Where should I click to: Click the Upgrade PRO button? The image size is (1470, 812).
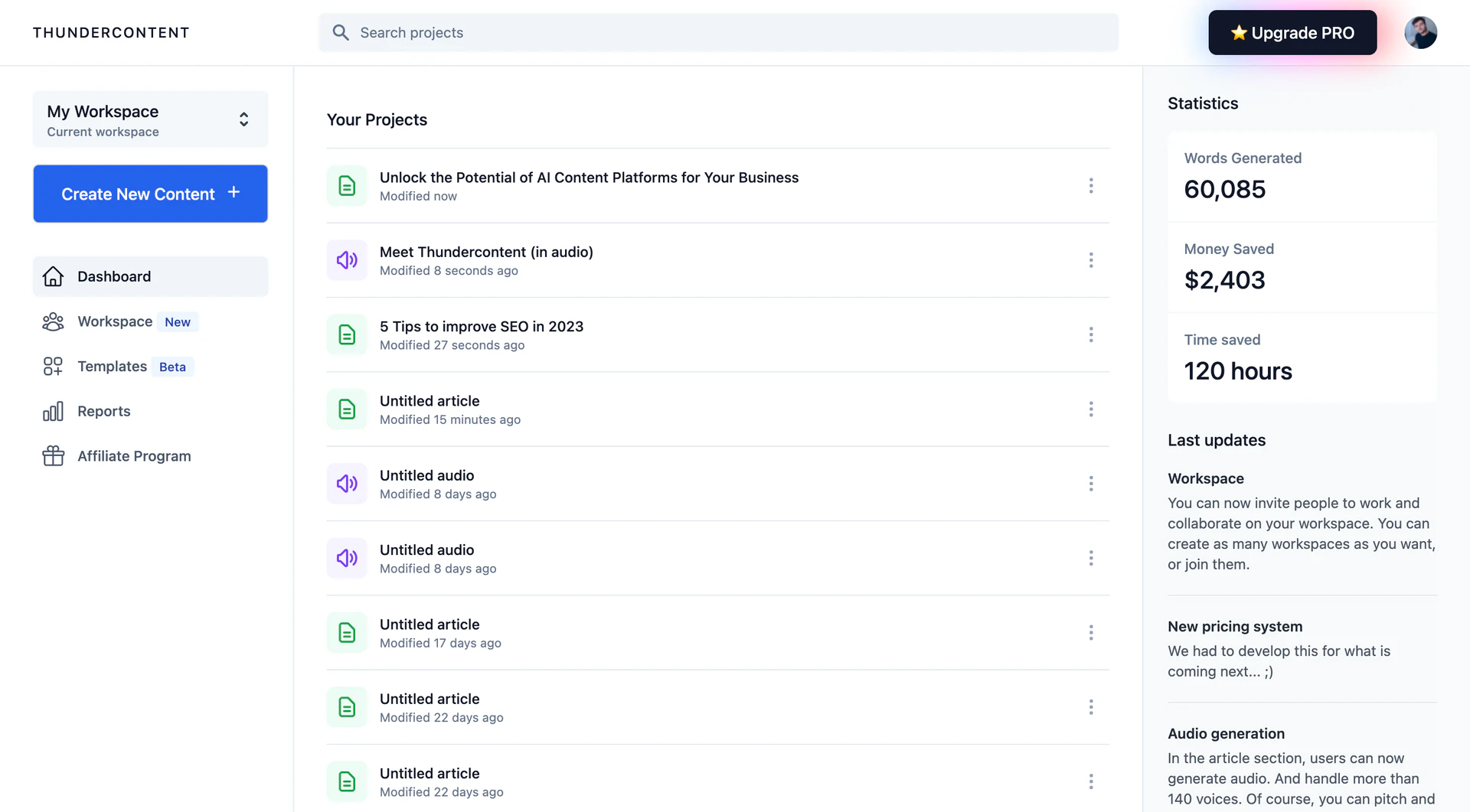pyautogui.click(x=1292, y=32)
